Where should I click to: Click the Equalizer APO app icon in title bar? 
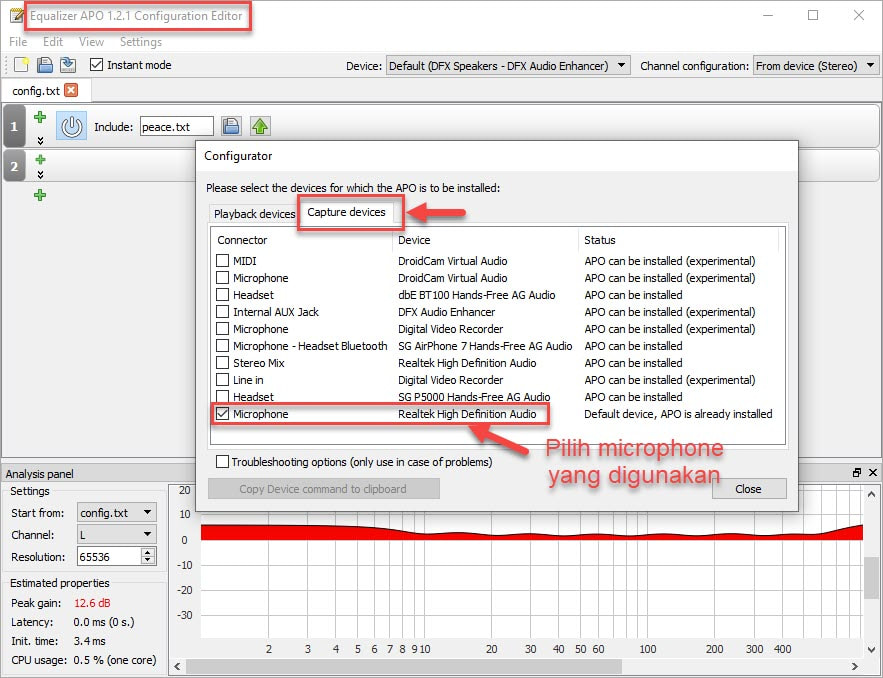pos(16,15)
